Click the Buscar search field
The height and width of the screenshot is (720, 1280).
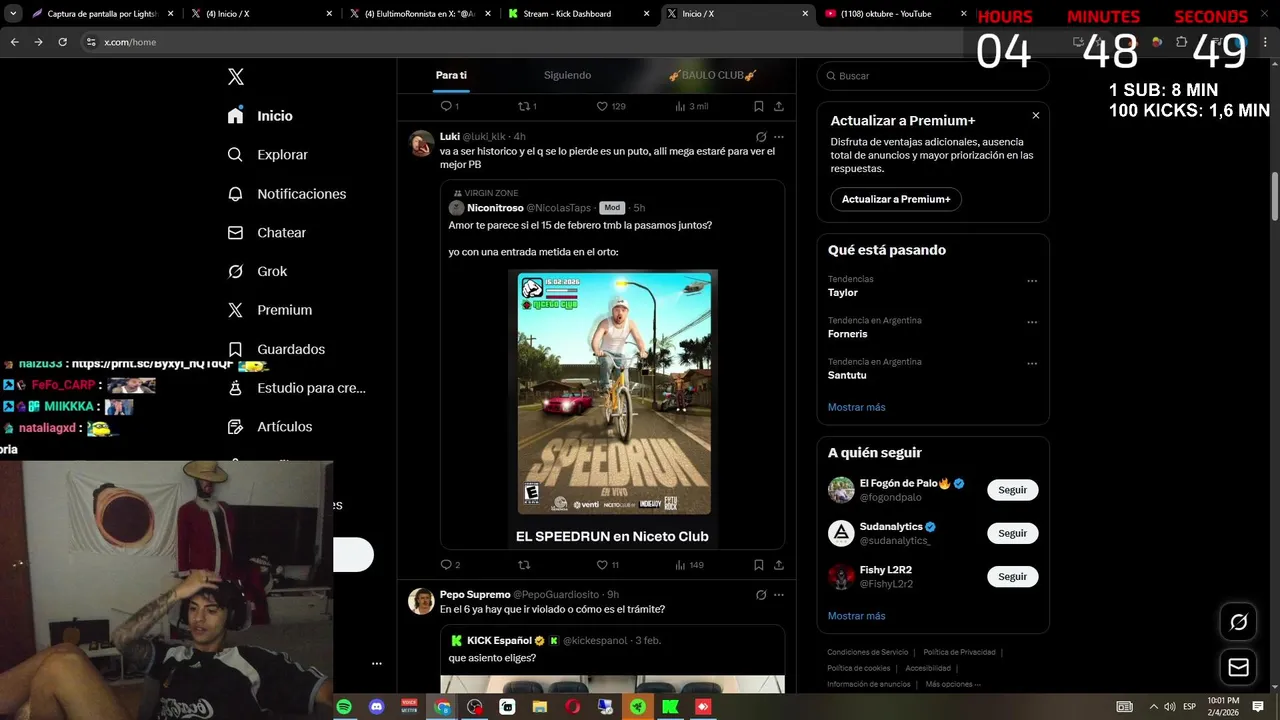[x=933, y=76]
